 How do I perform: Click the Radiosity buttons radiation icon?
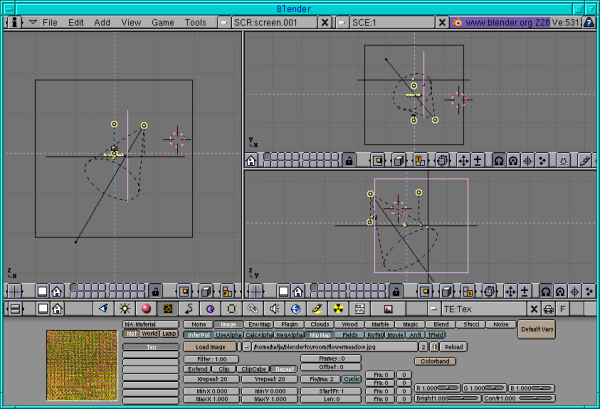[x=338, y=309]
